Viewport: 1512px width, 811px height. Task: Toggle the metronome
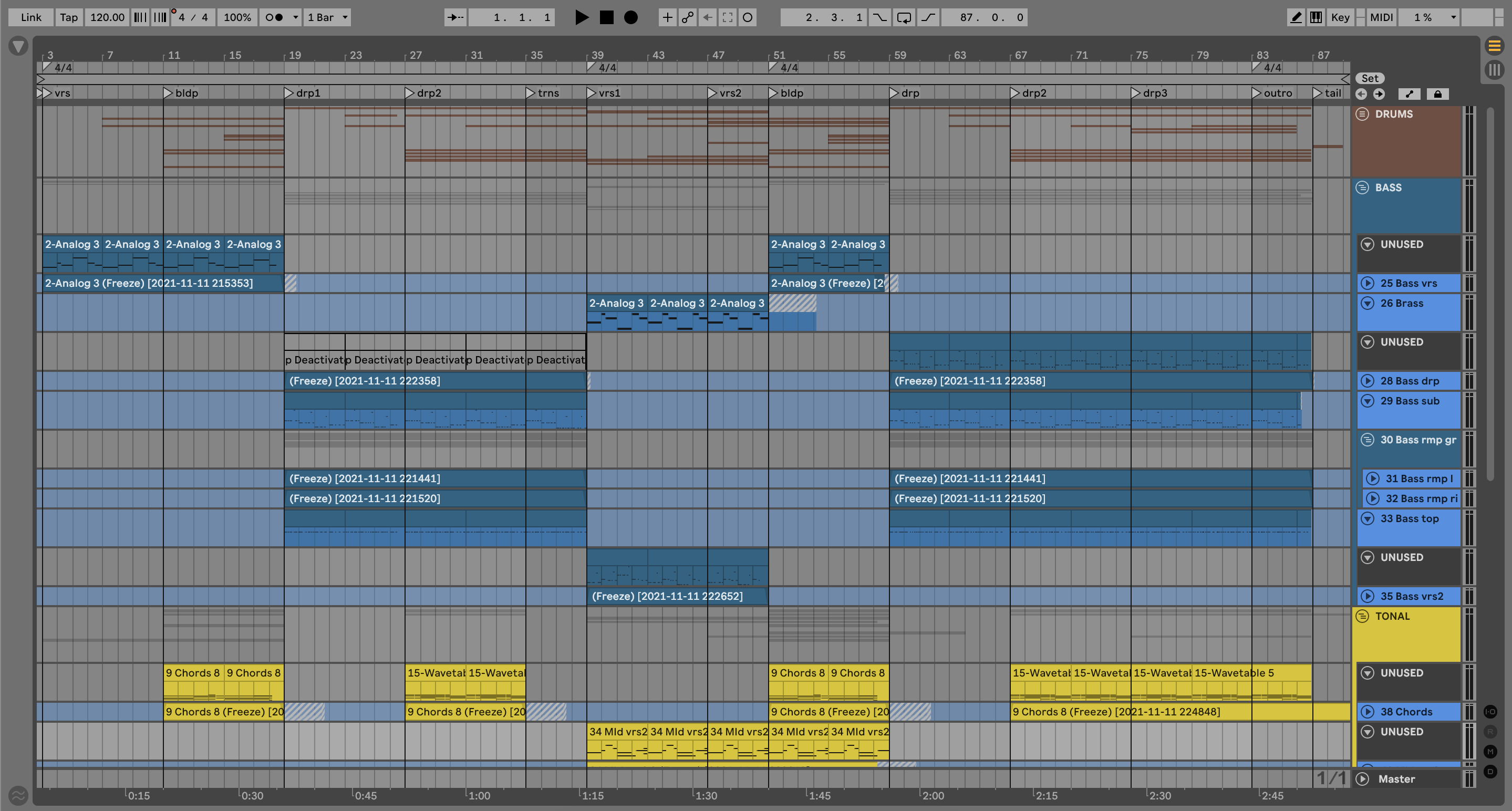tap(274, 18)
